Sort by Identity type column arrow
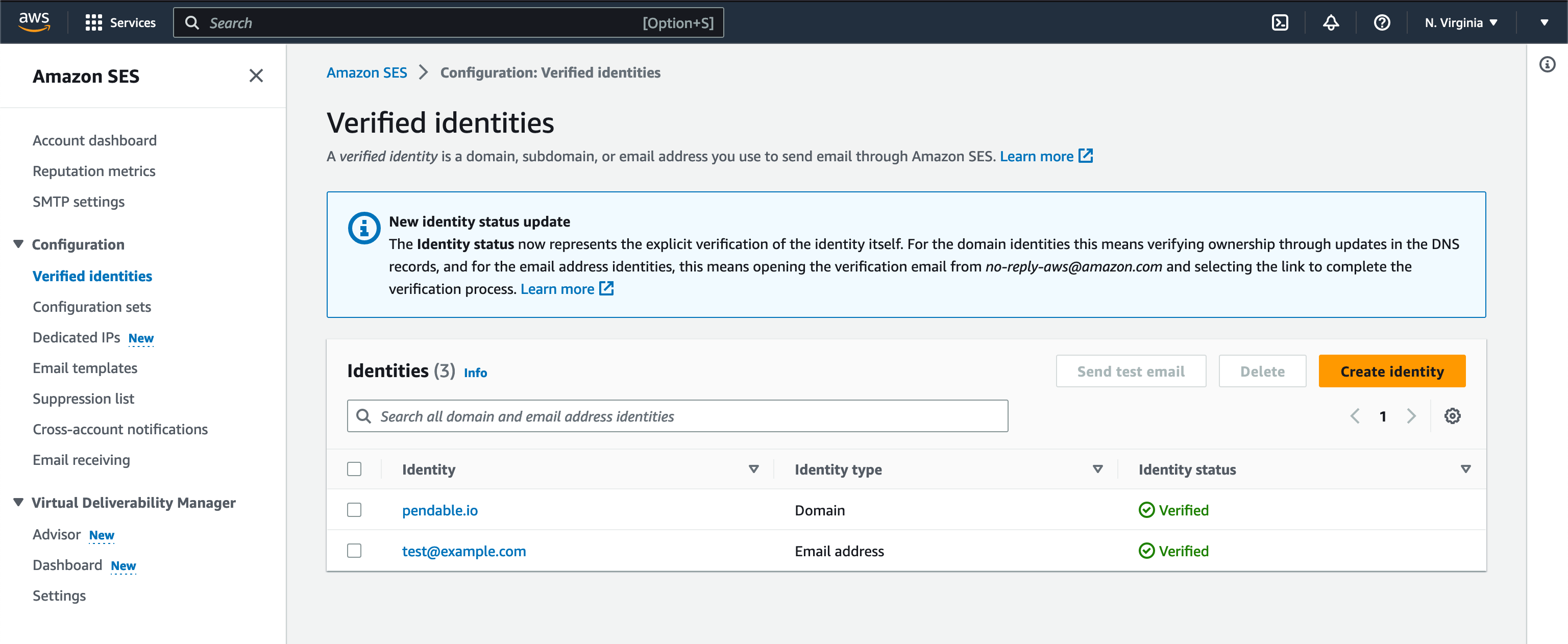 1097,468
